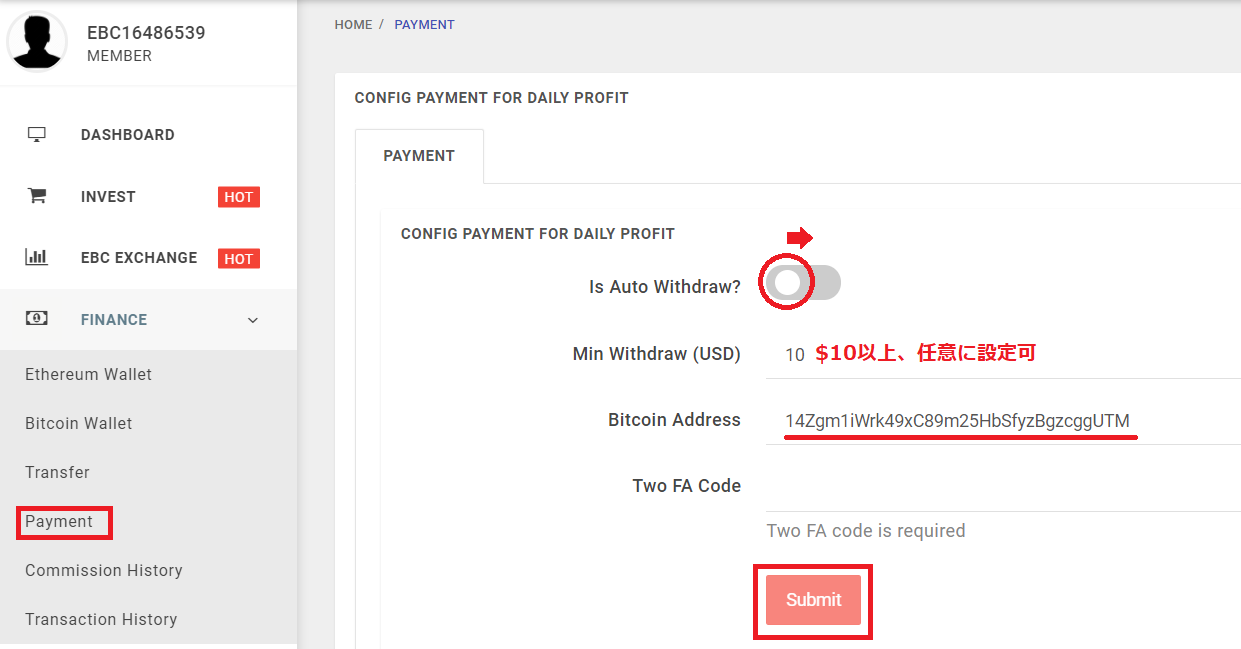This screenshot has width=1241, height=649.
Task: Click the Two FA Code field
Action: click(1000, 487)
